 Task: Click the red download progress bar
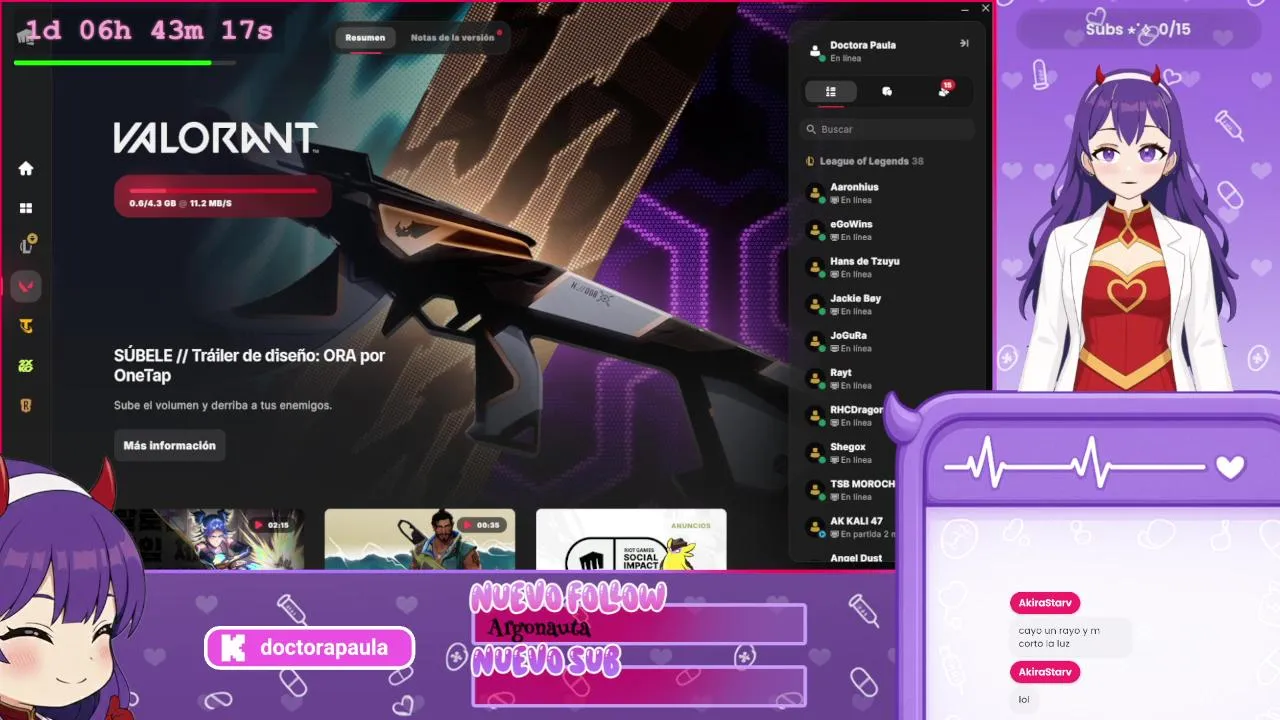coord(222,190)
